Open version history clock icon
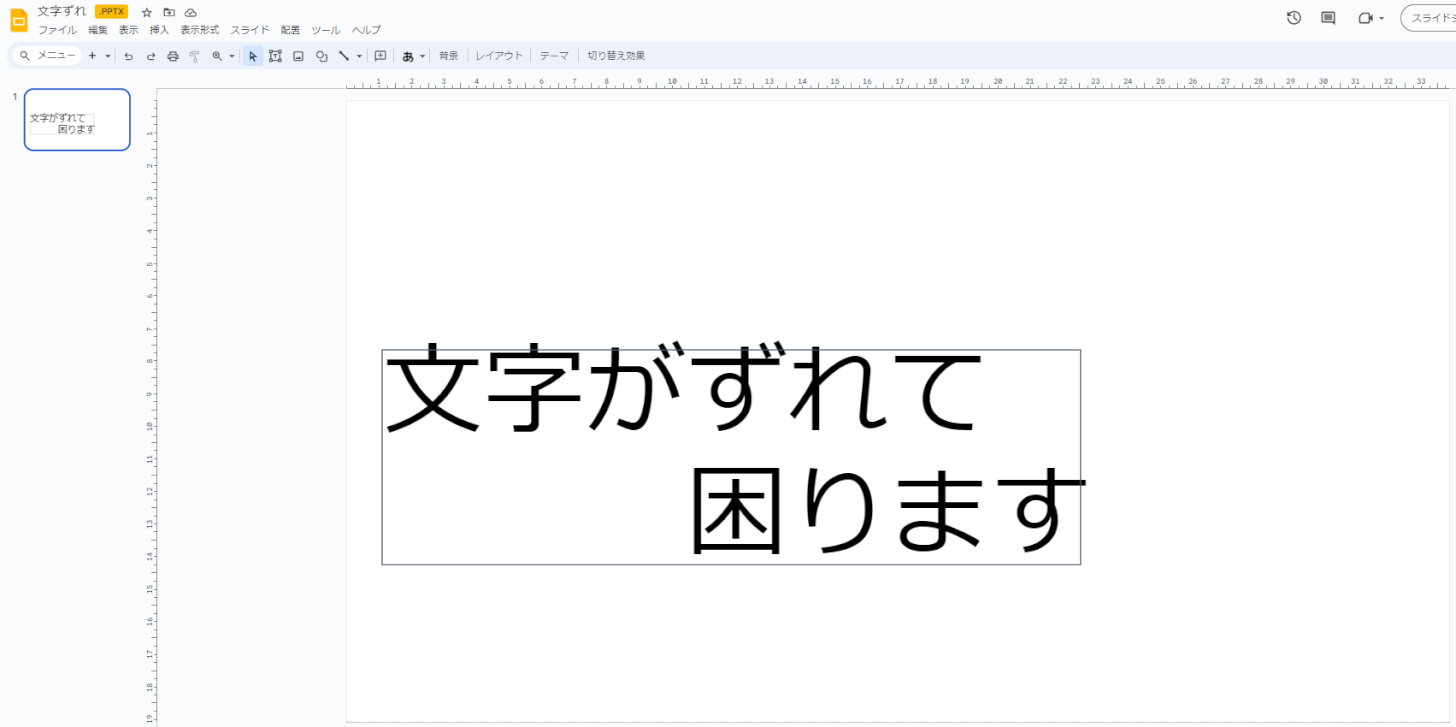Screen dimensions: 1456x727 pyautogui.click(x=1293, y=18)
